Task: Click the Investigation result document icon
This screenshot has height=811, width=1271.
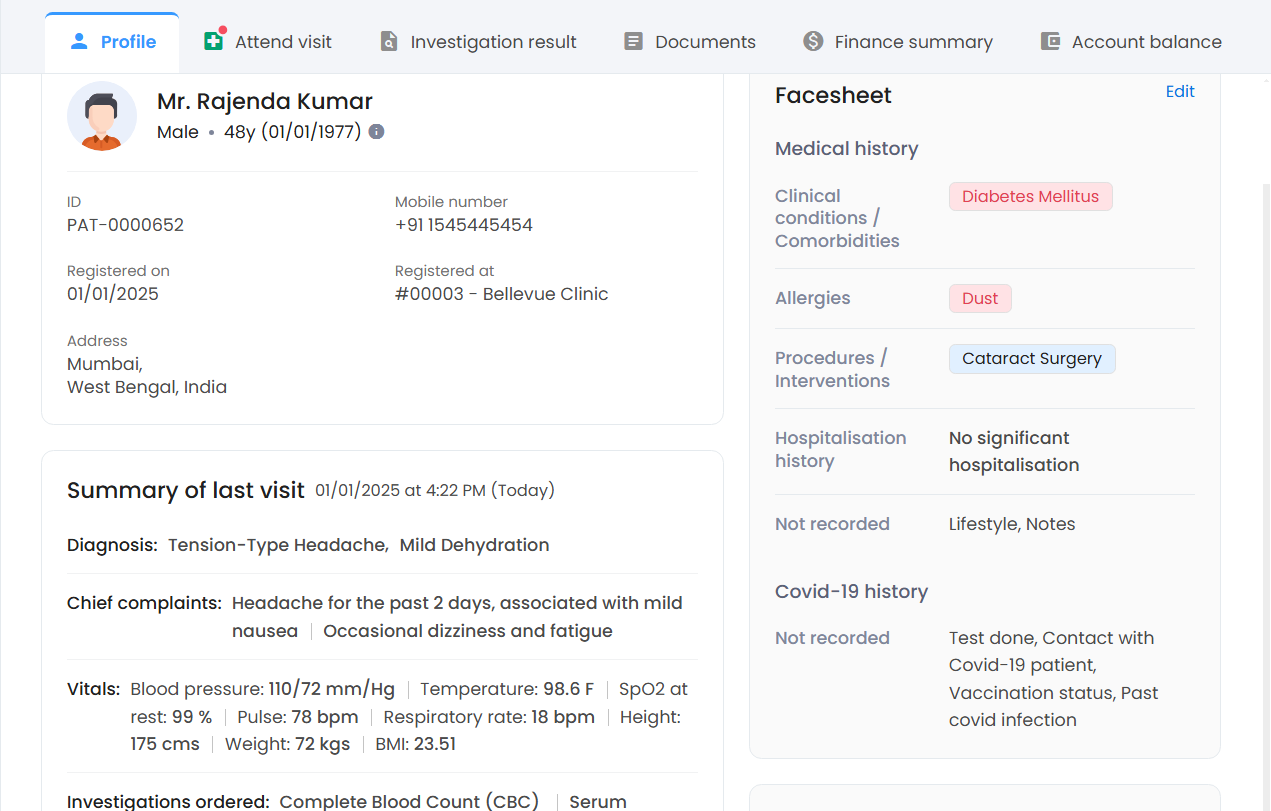Action: click(x=389, y=42)
